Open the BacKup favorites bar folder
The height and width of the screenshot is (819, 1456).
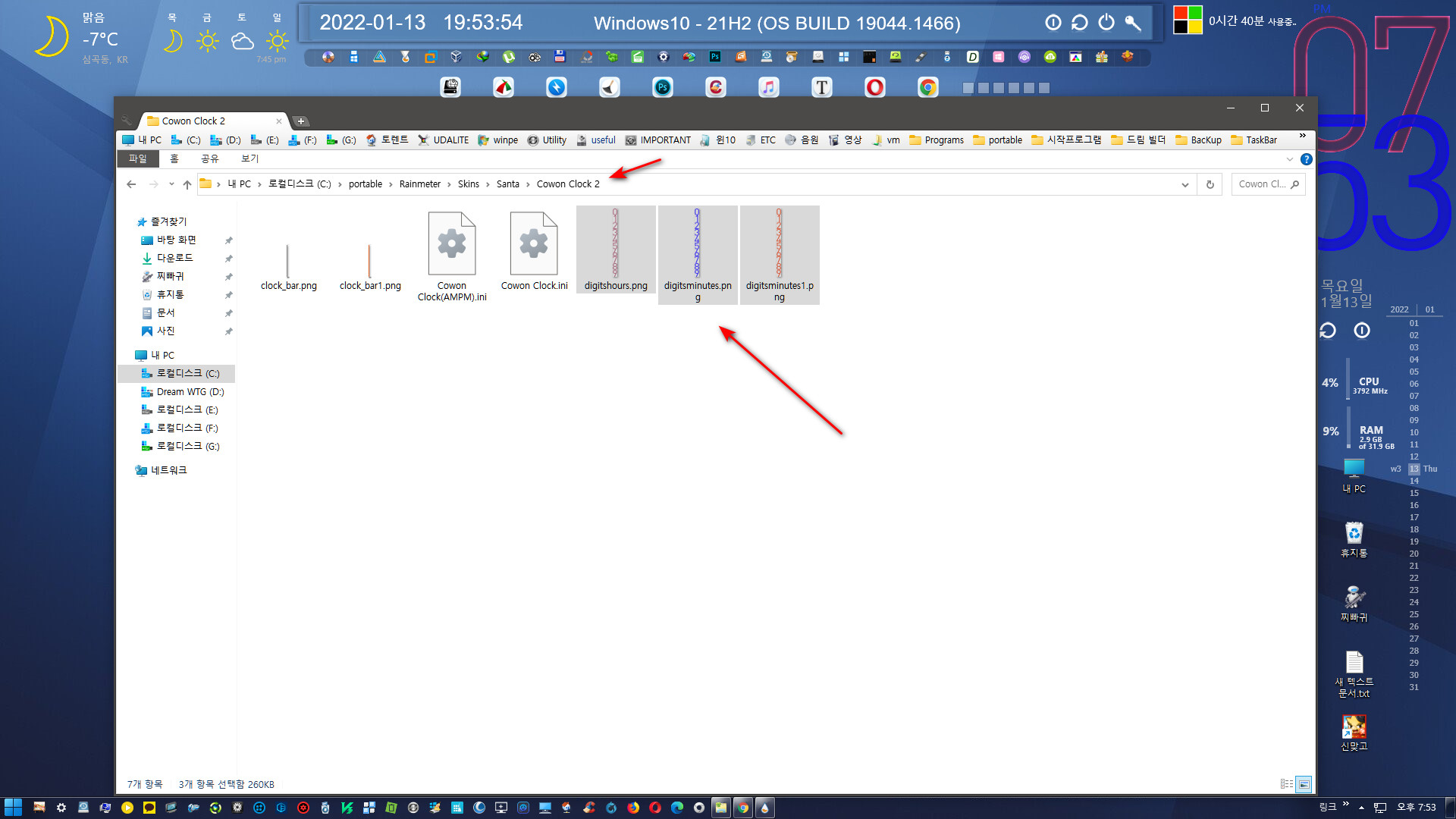pos(1199,140)
